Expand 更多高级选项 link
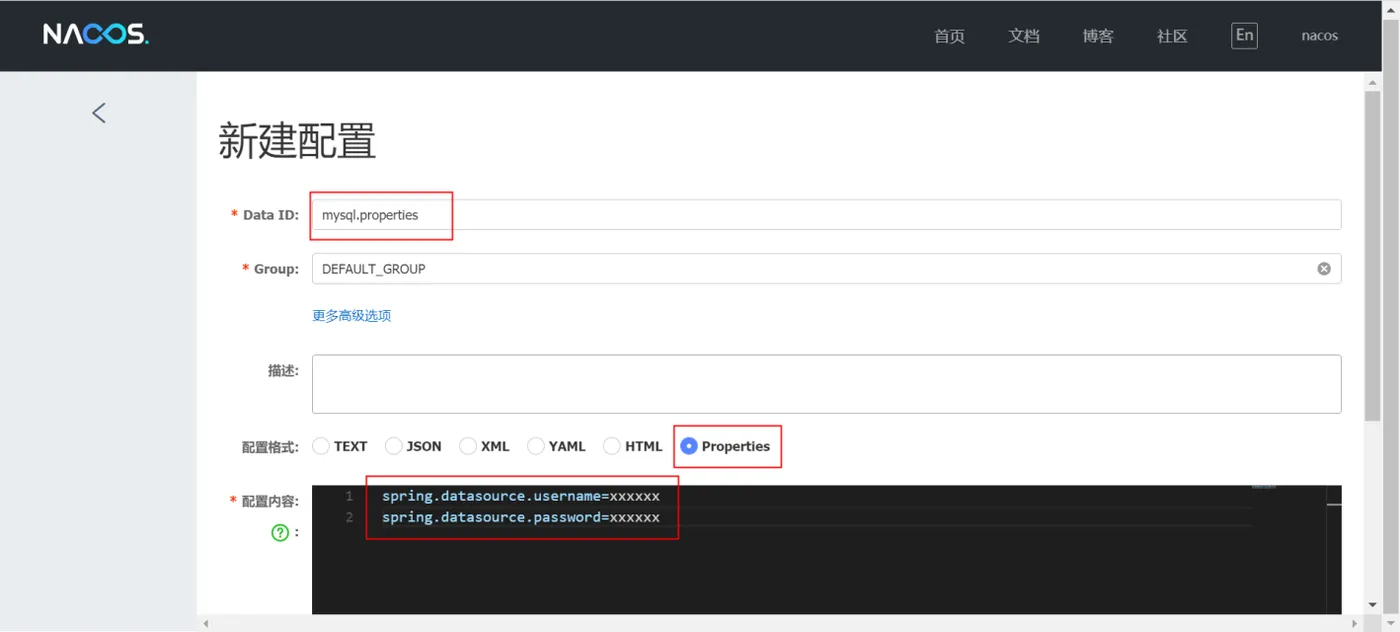 [351, 316]
